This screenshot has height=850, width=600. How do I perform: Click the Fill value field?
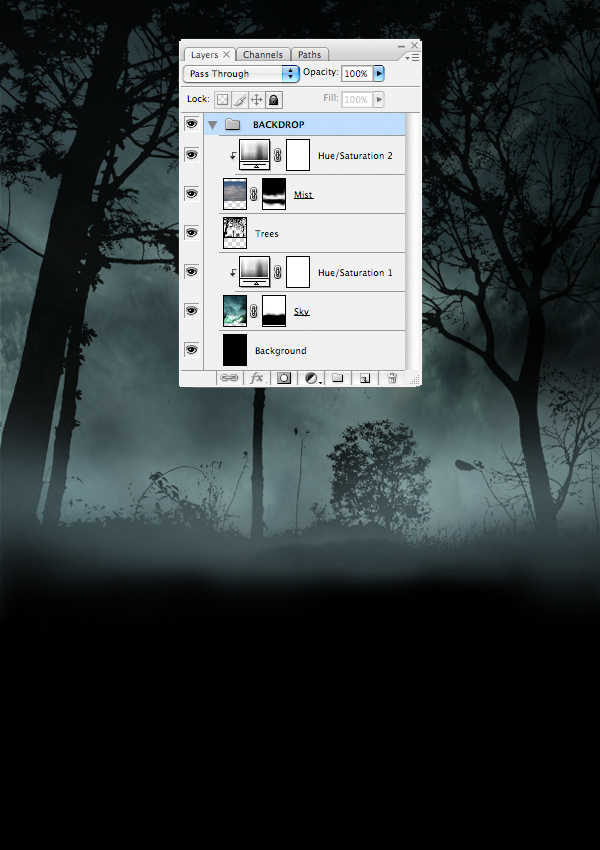(x=357, y=99)
